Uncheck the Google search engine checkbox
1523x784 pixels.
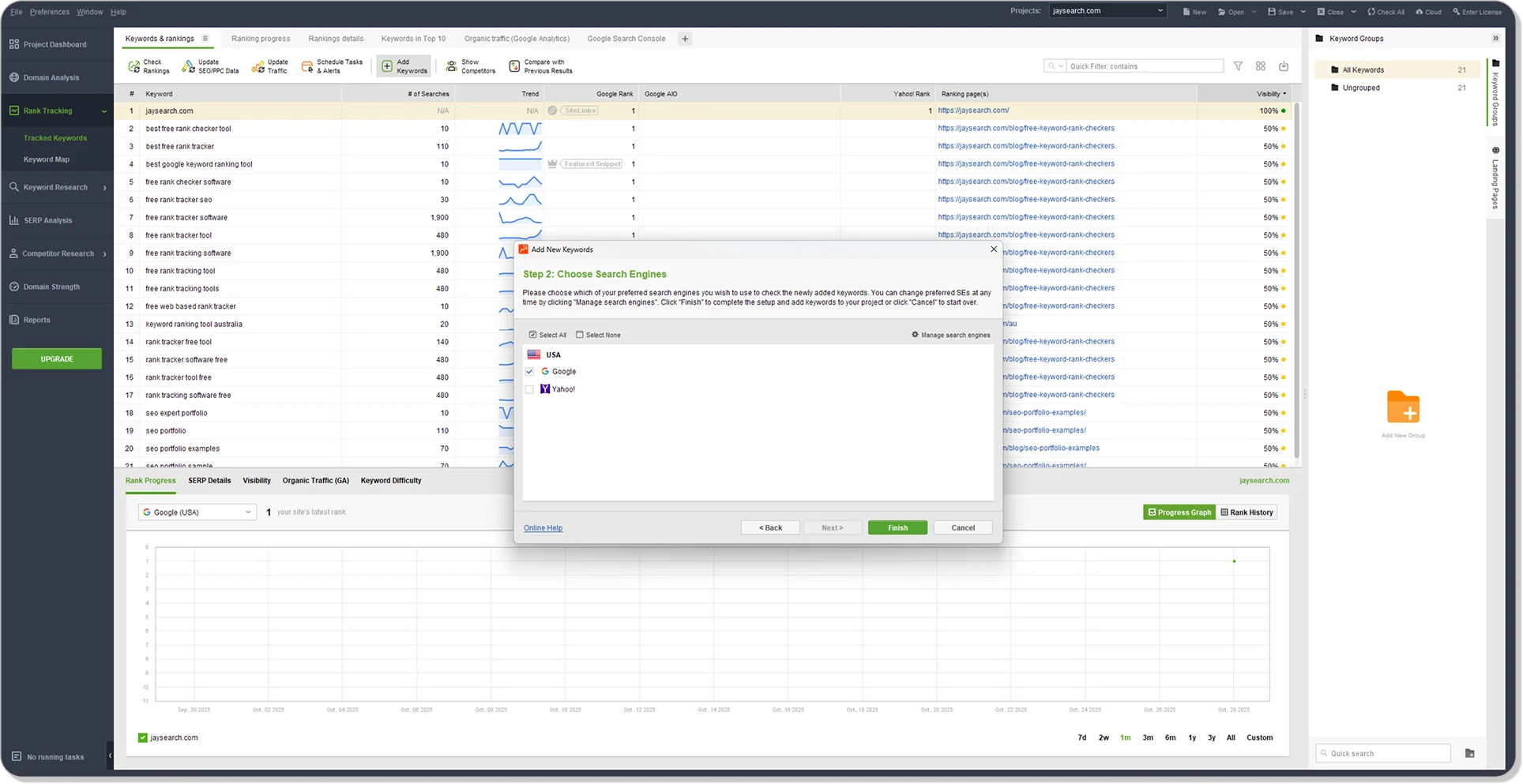[x=529, y=371]
